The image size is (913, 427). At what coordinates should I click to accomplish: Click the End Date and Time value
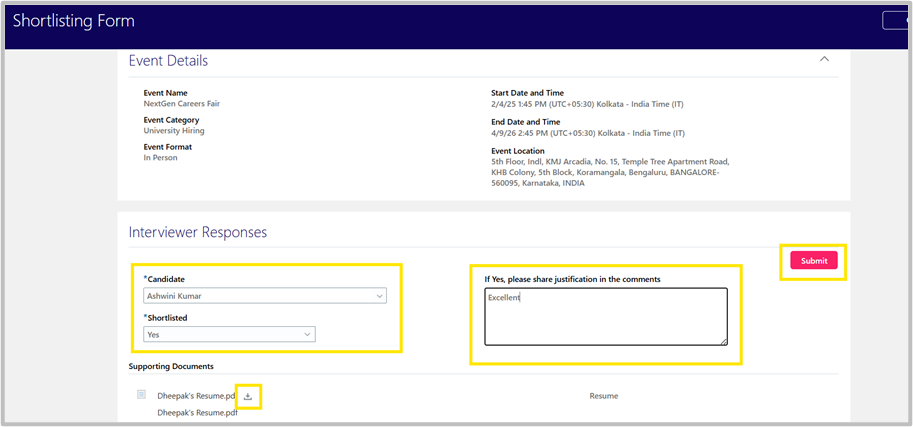(587, 133)
